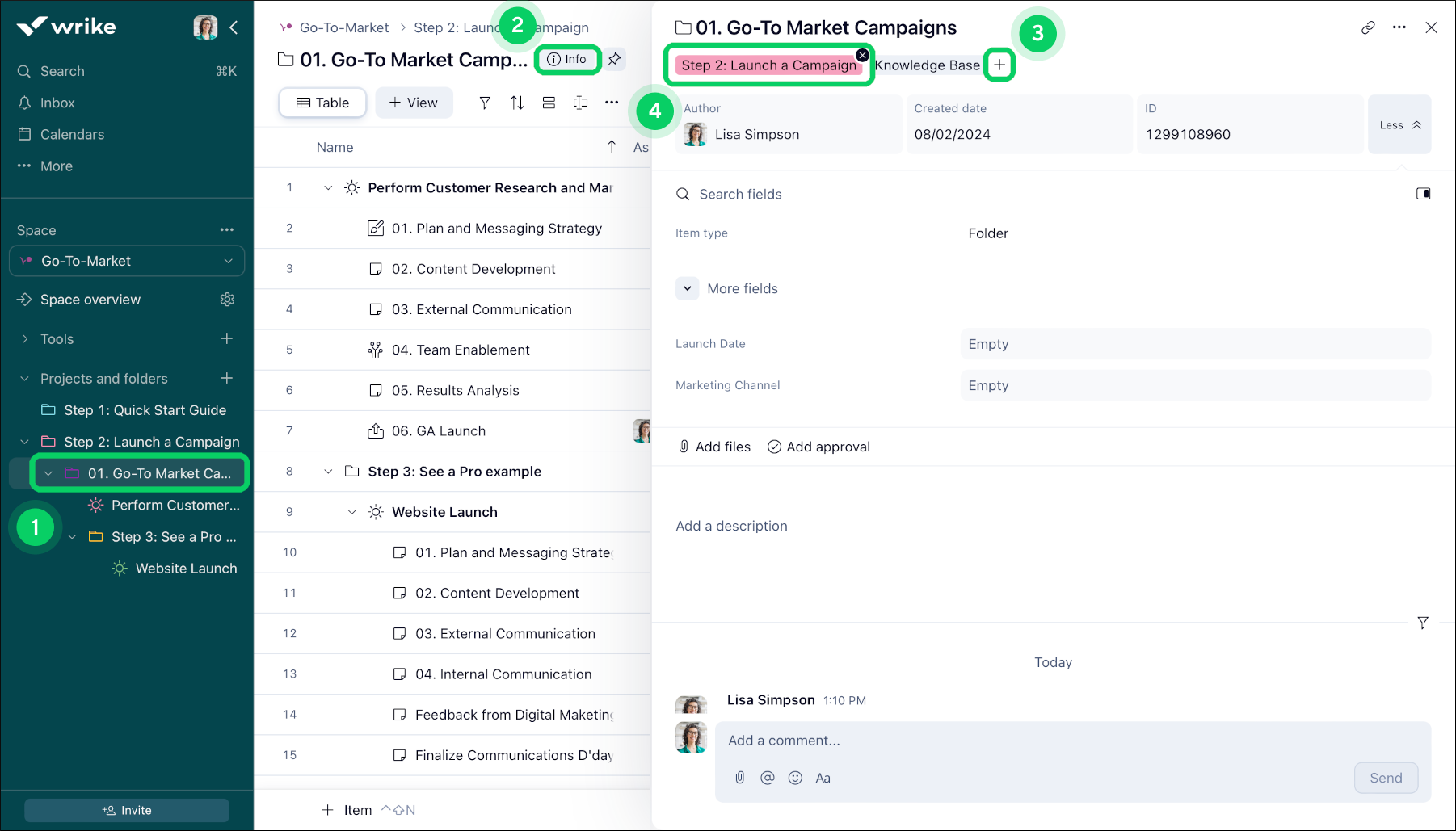Viewport: 1456px width, 831px height.
Task: Mention someone with the @ icon in comments
Action: point(767,778)
